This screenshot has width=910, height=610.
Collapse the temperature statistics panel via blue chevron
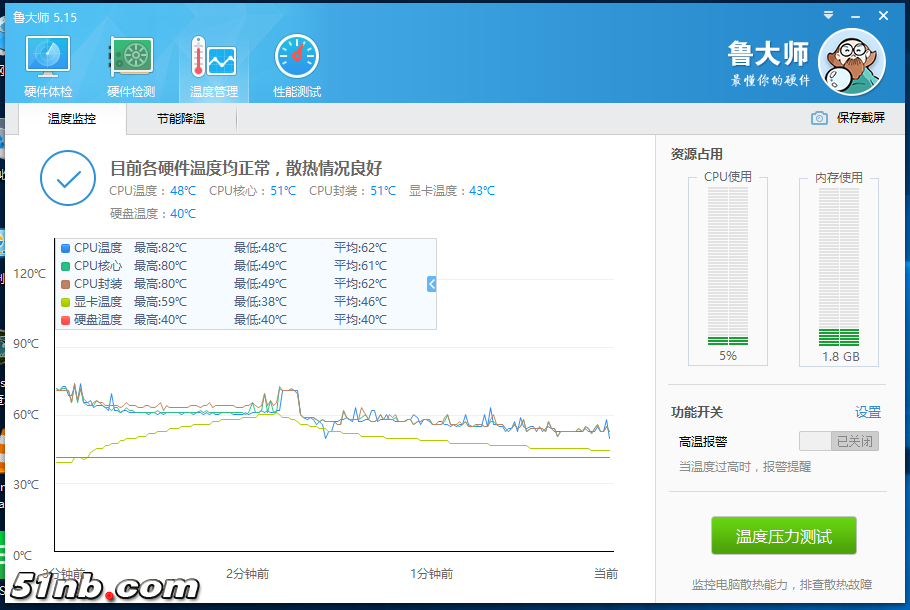coord(430,283)
